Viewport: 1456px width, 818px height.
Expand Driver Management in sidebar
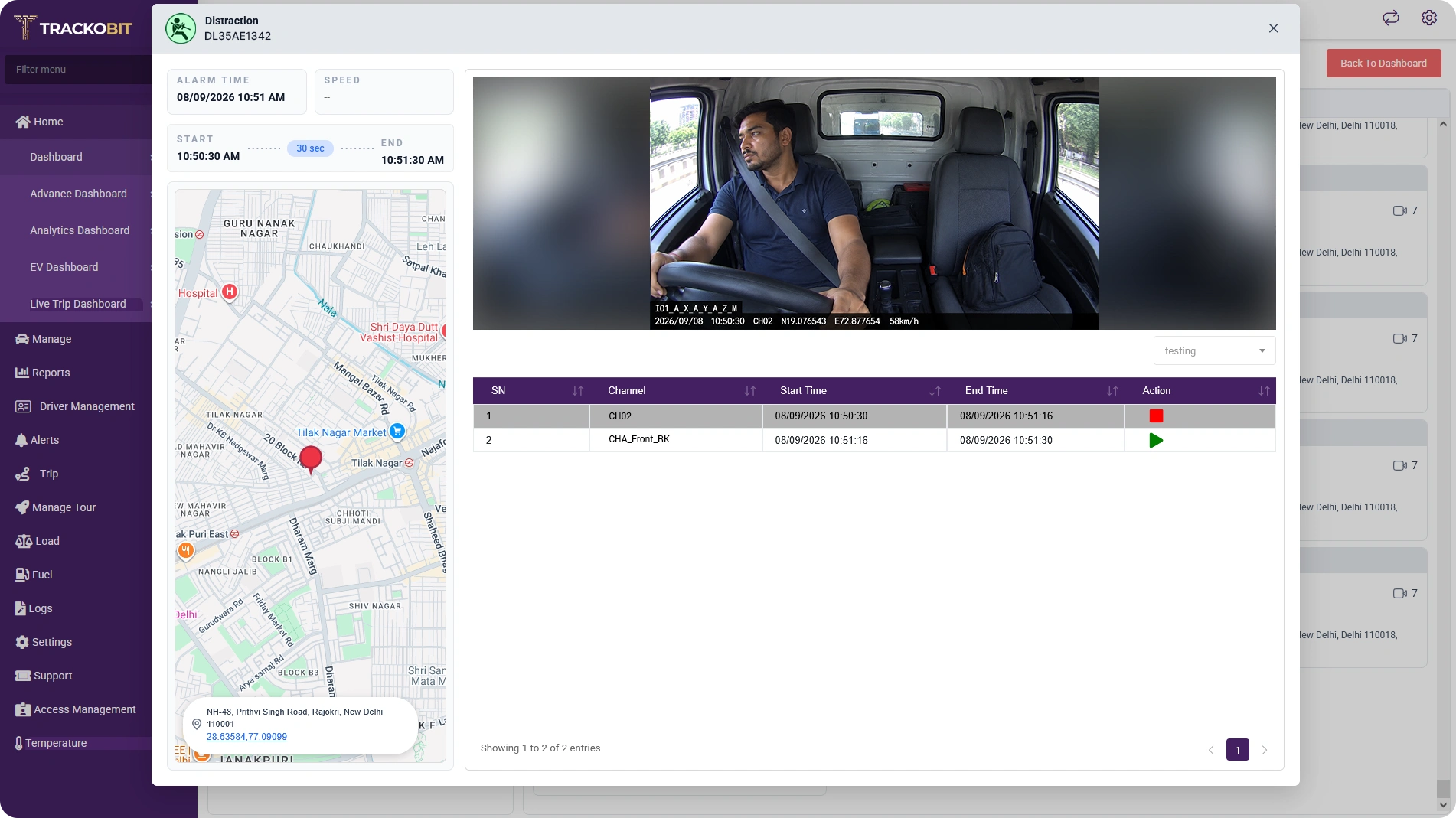76,406
